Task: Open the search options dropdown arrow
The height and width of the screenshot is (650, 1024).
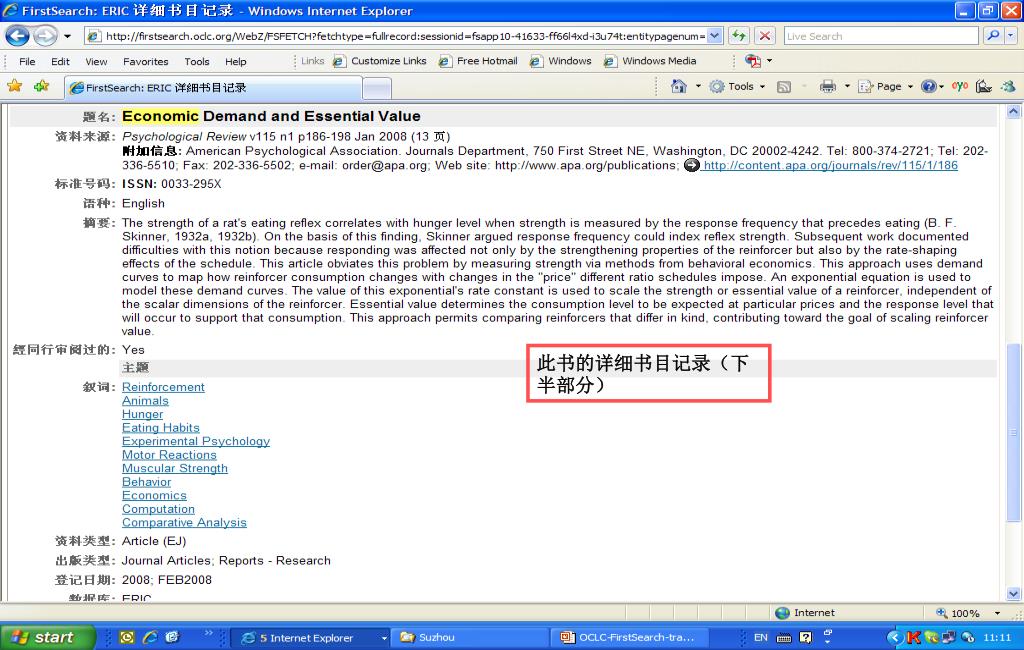Action: tap(1011, 36)
